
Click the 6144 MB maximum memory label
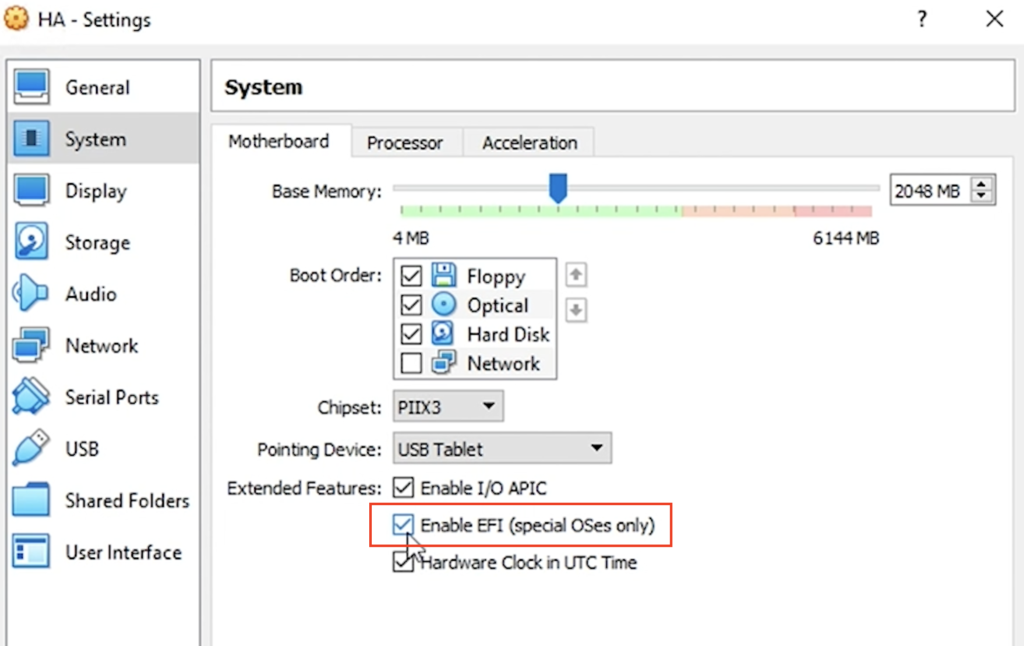846,238
